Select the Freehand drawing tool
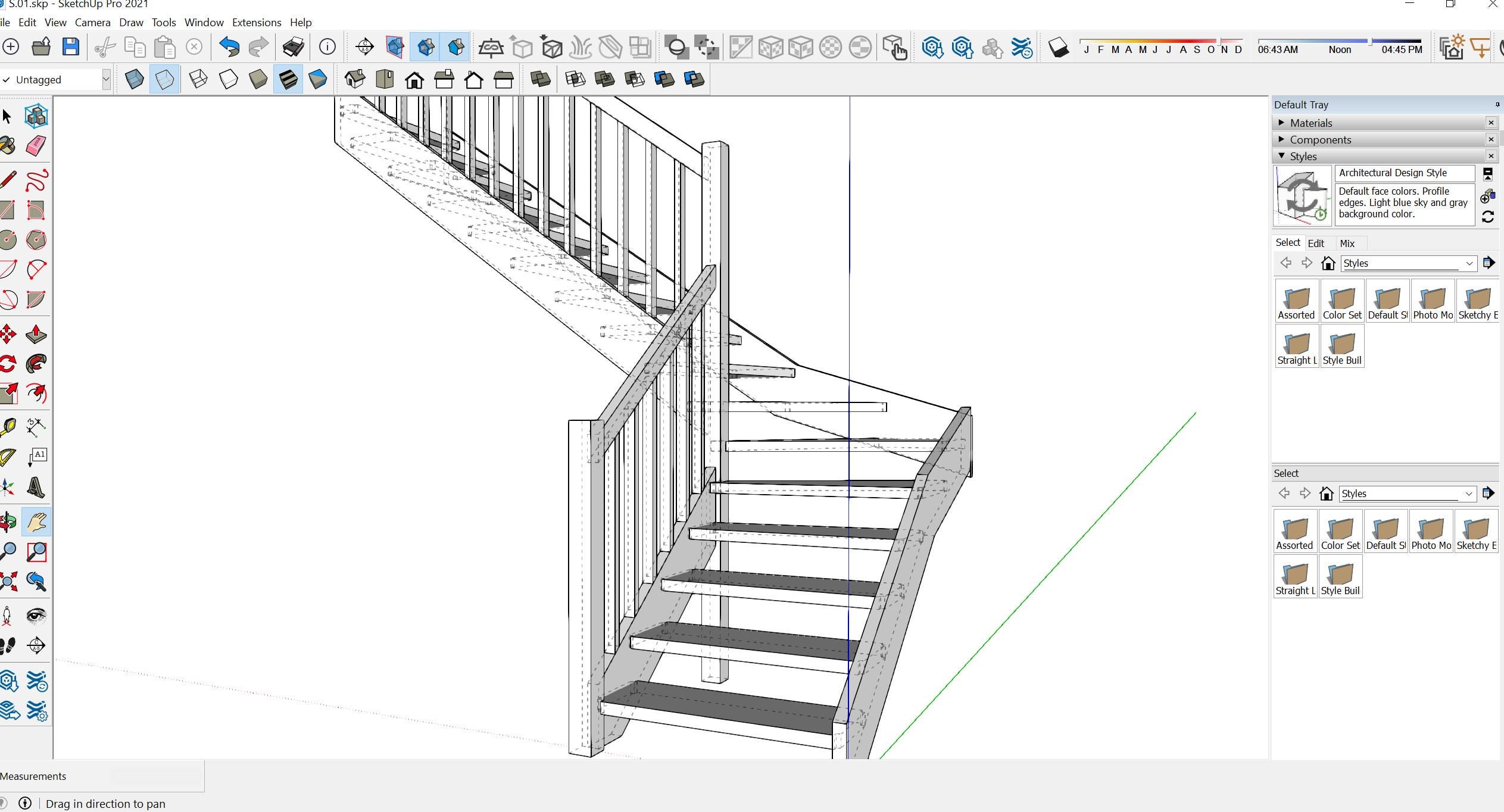 point(36,180)
